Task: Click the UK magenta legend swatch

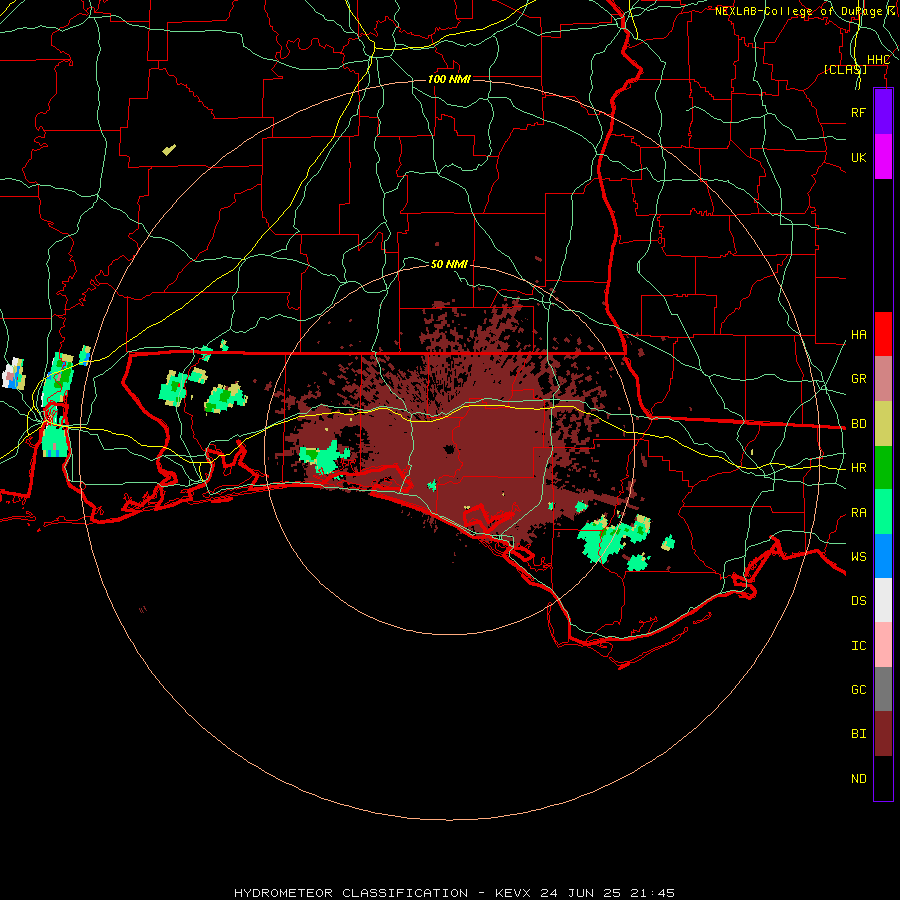Action: point(883,157)
